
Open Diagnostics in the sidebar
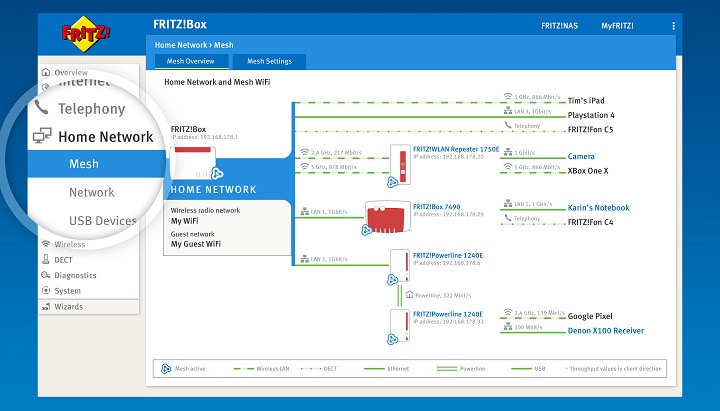click(x=75, y=276)
